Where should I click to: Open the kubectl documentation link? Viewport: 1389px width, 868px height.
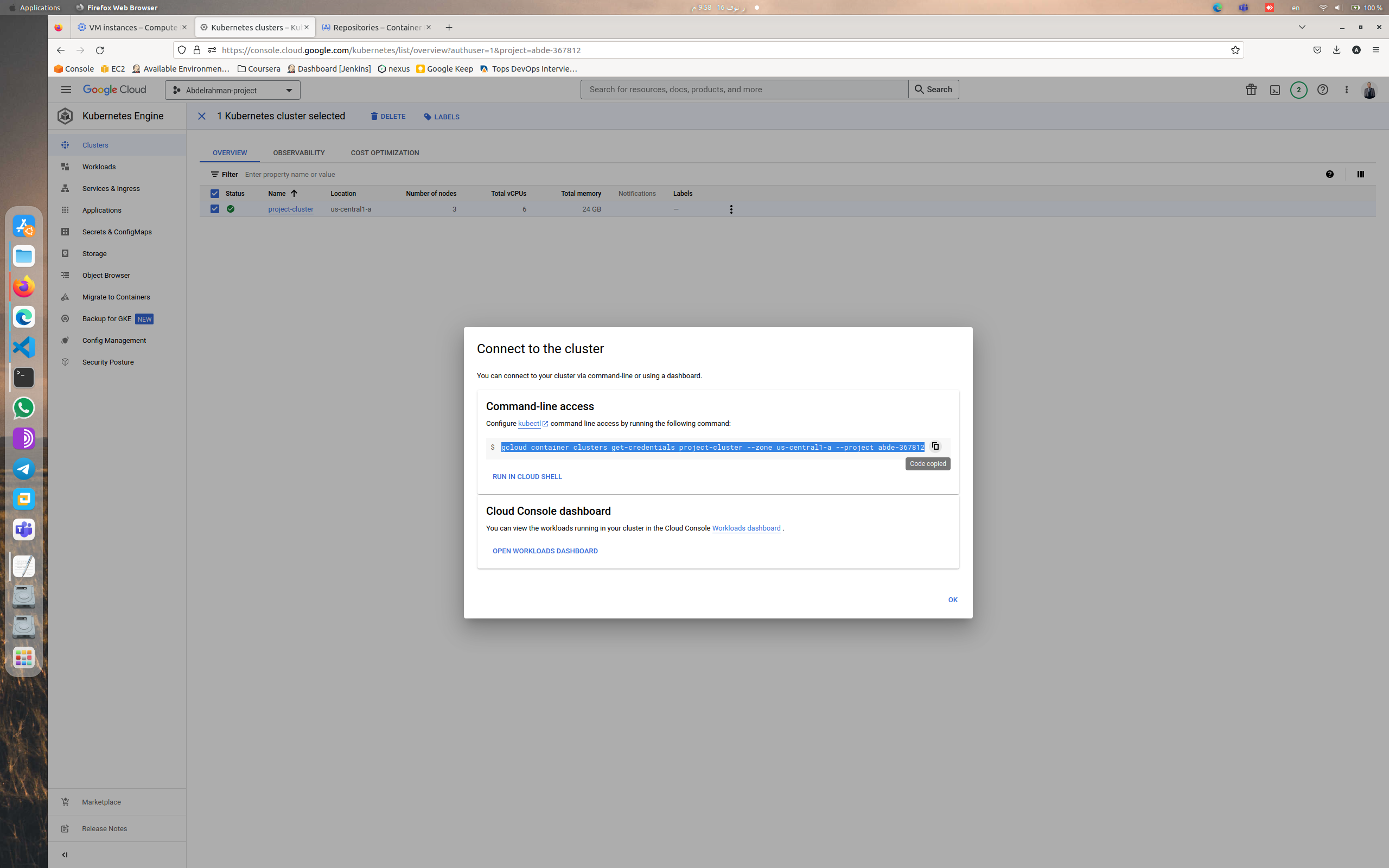coord(529,424)
